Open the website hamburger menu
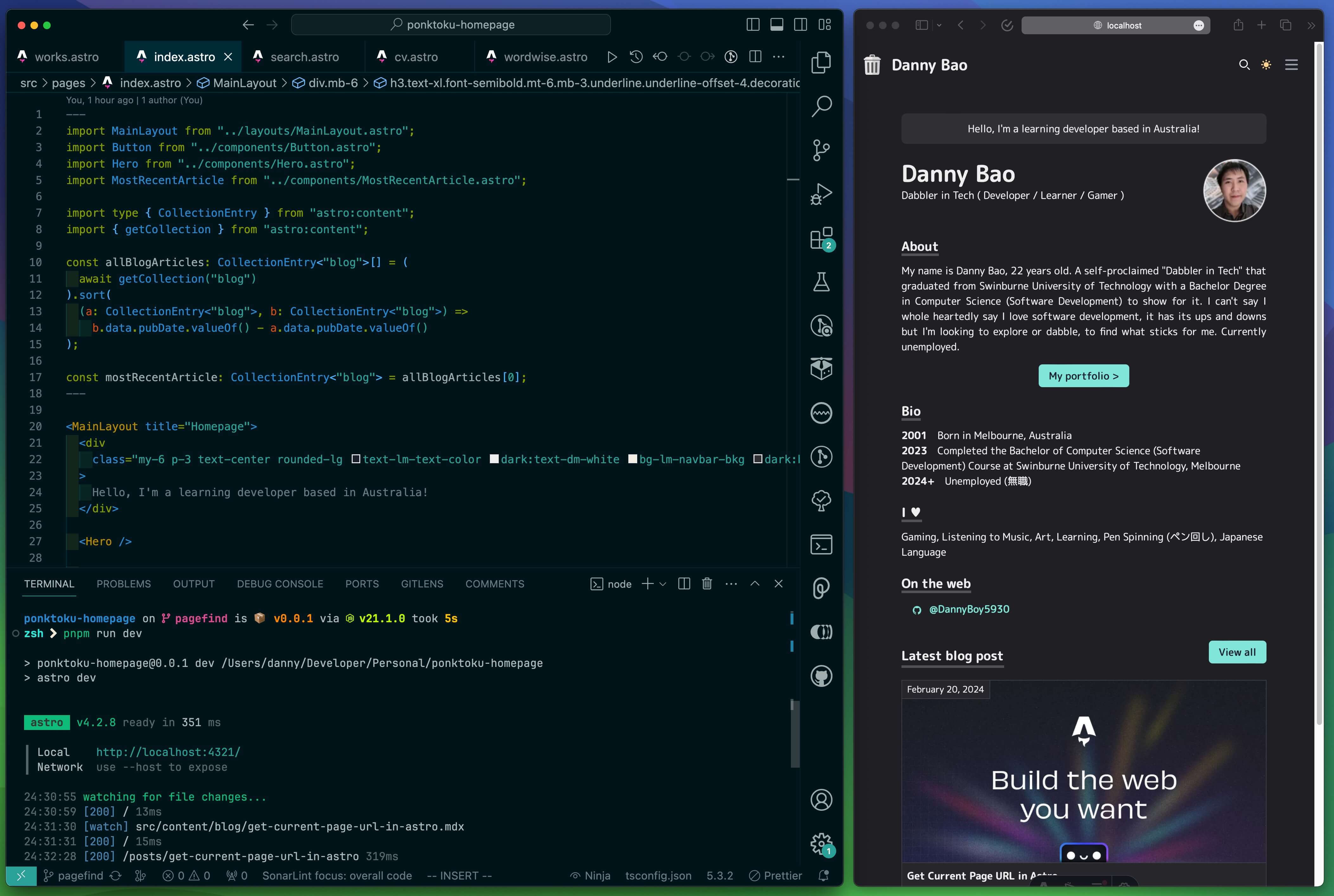This screenshot has height=896, width=1334. [1291, 65]
